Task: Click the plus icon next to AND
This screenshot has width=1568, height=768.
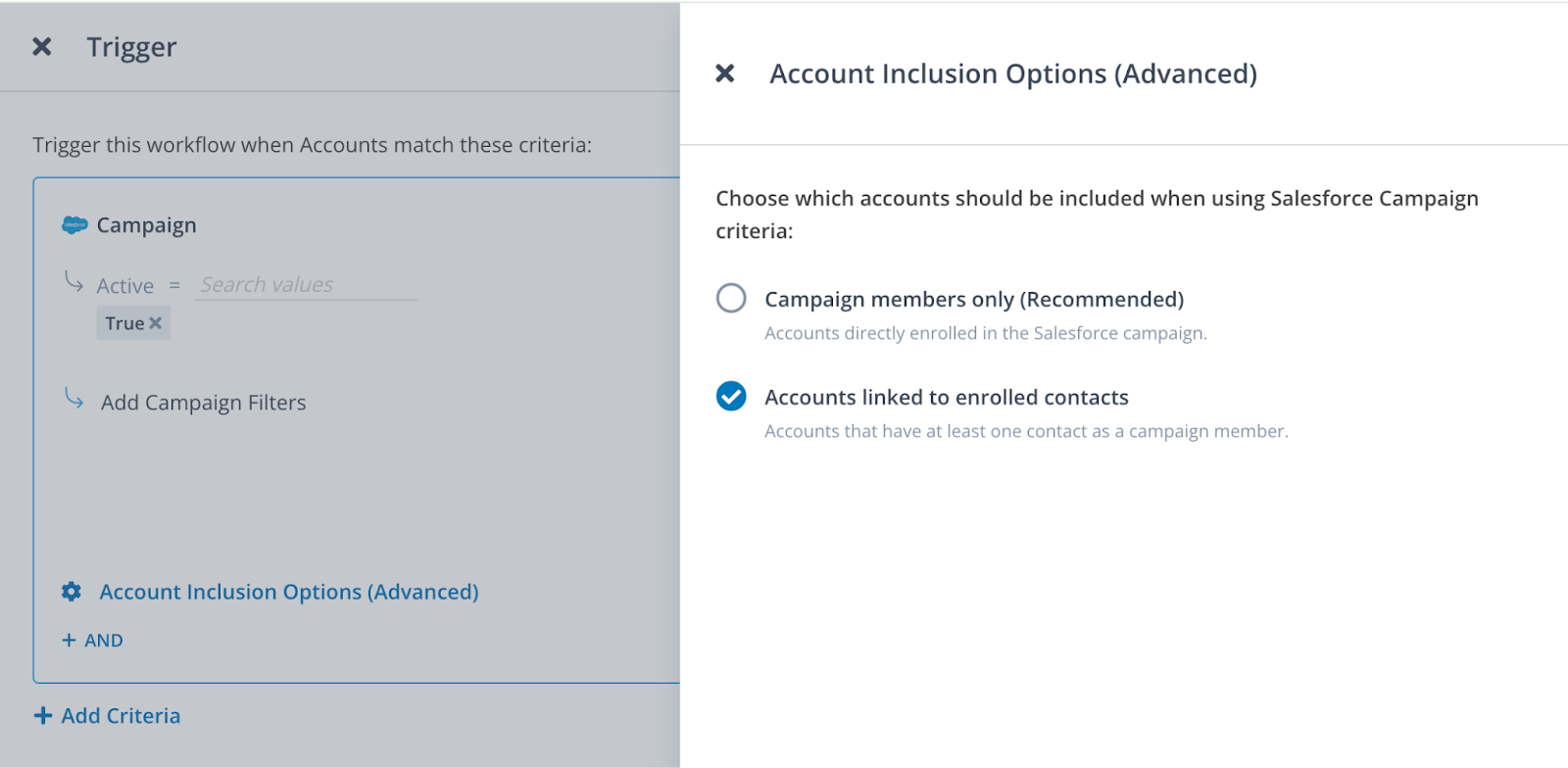Action: [69, 640]
